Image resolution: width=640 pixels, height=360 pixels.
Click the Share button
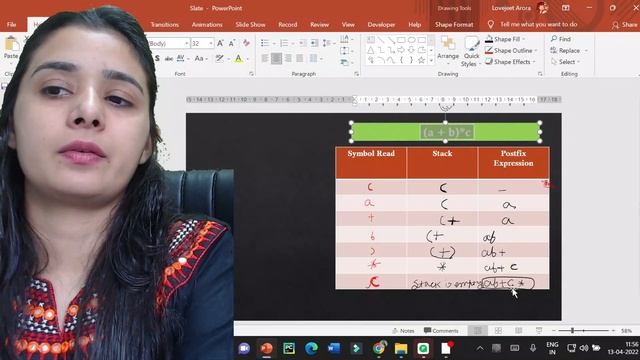[625, 25]
